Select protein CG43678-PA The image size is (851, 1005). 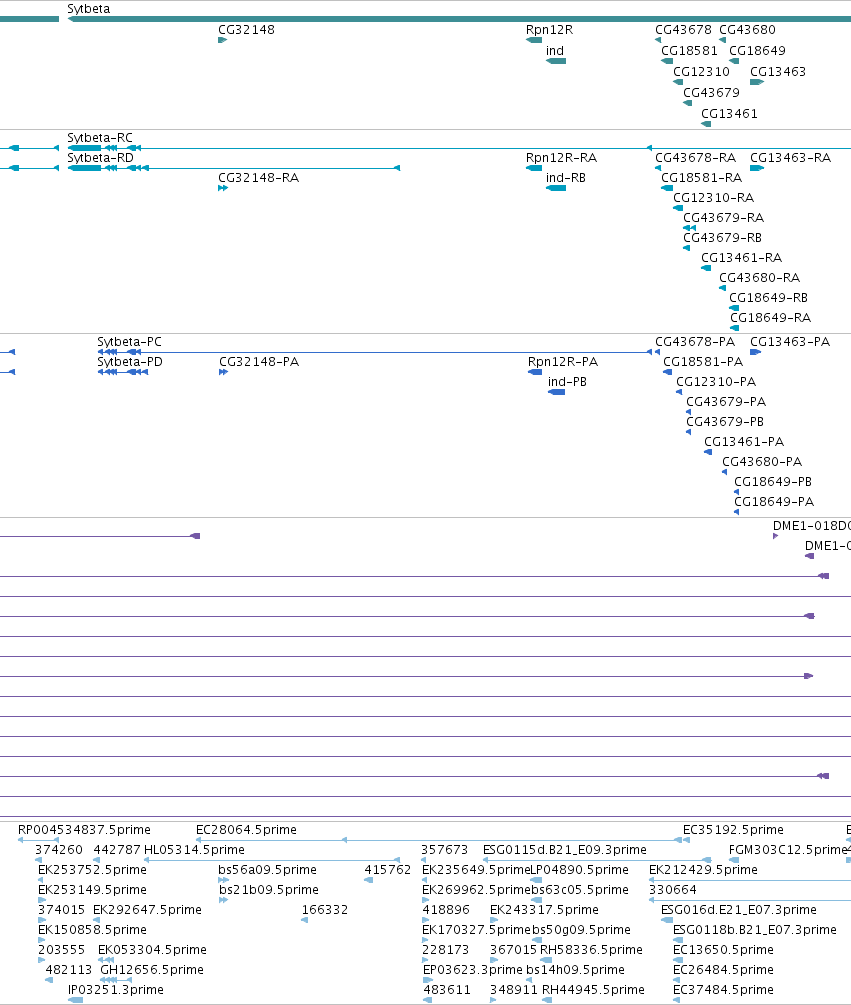pyautogui.click(x=695, y=342)
